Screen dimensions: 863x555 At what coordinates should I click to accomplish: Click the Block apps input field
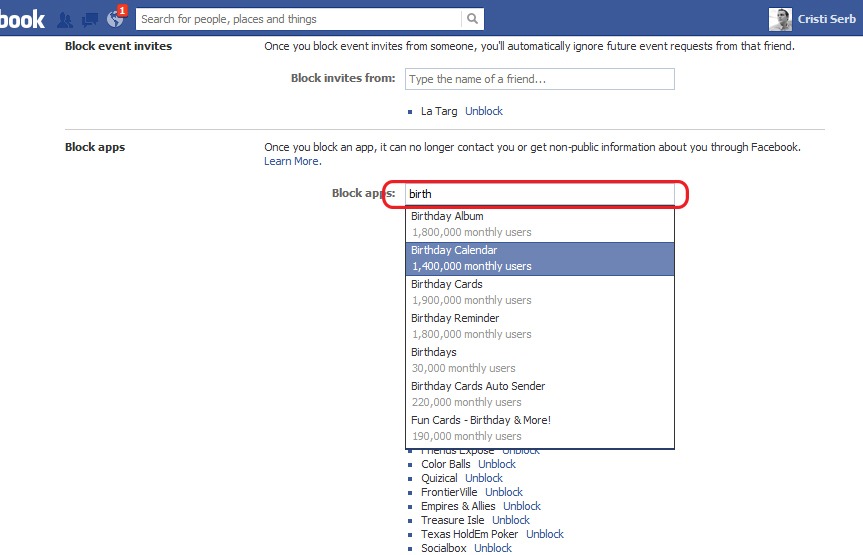(540, 194)
